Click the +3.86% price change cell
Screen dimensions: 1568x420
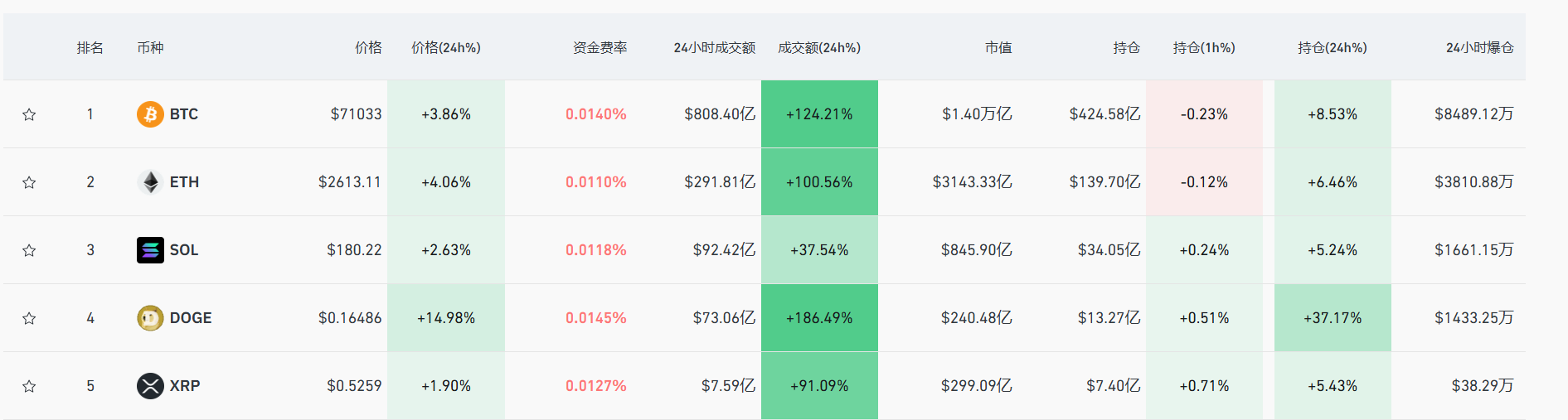[446, 114]
